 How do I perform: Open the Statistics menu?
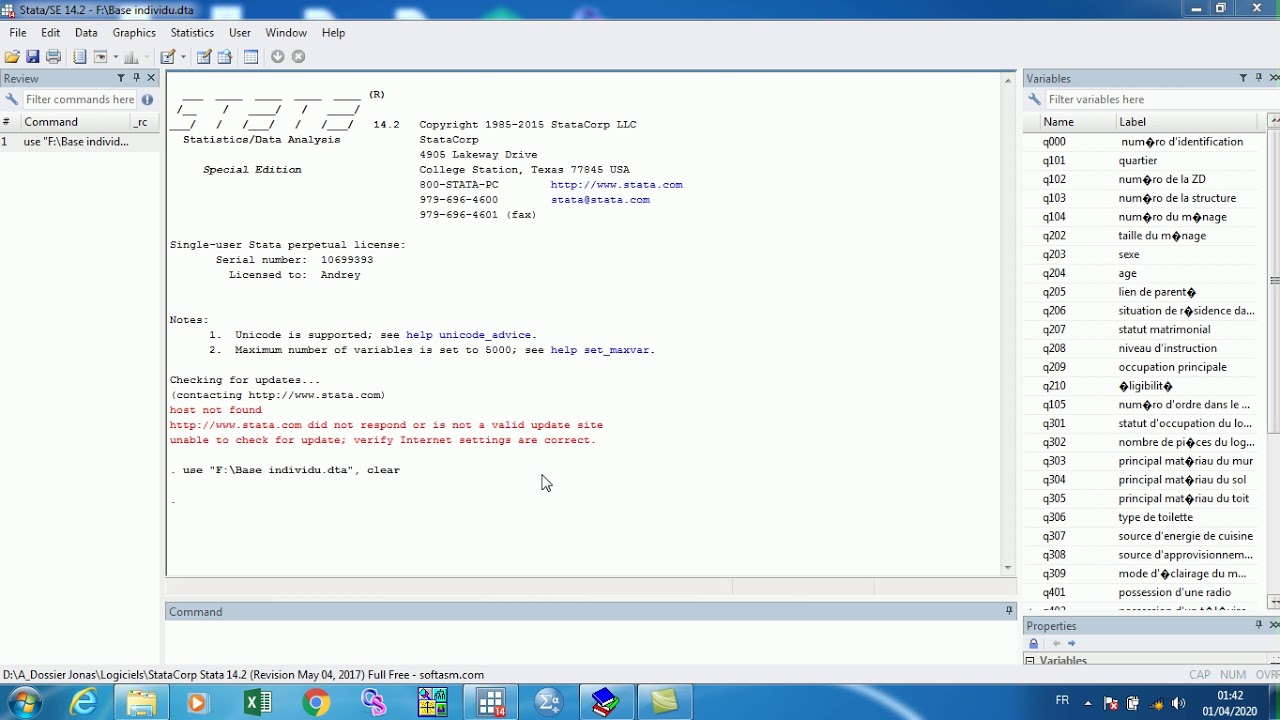click(192, 33)
